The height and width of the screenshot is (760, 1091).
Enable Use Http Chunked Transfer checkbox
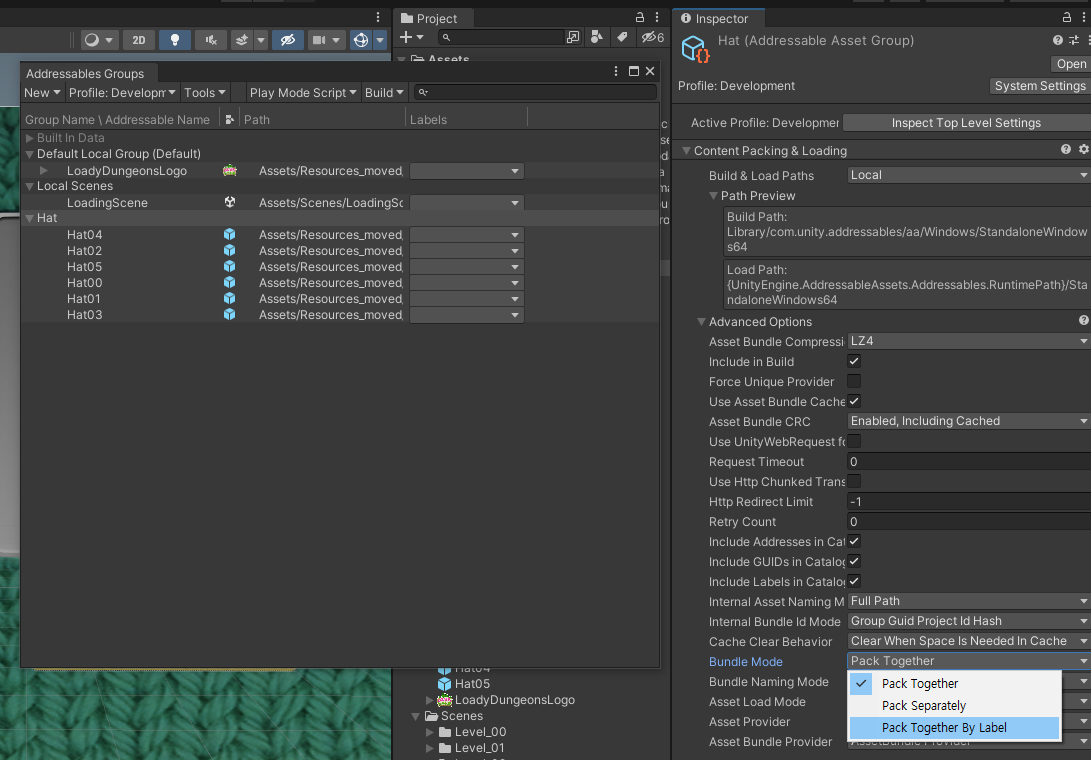coord(854,482)
